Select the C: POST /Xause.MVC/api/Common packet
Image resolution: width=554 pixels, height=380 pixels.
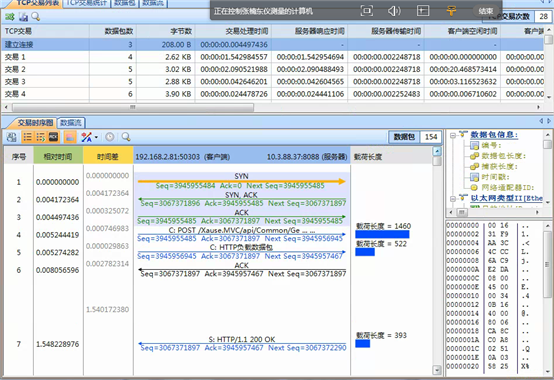pos(241,234)
